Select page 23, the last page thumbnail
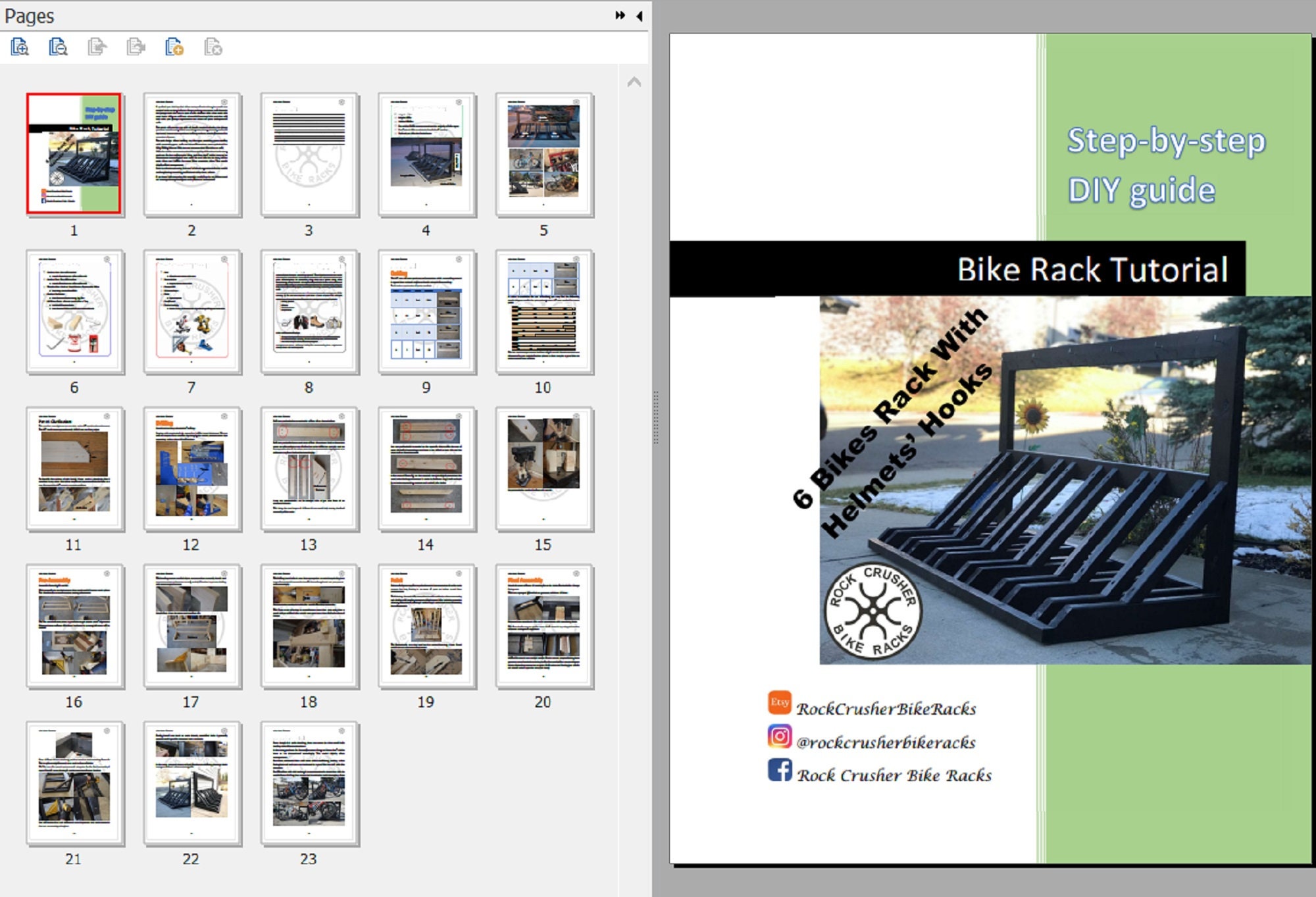The height and width of the screenshot is (897, 1316). point(309,782)
